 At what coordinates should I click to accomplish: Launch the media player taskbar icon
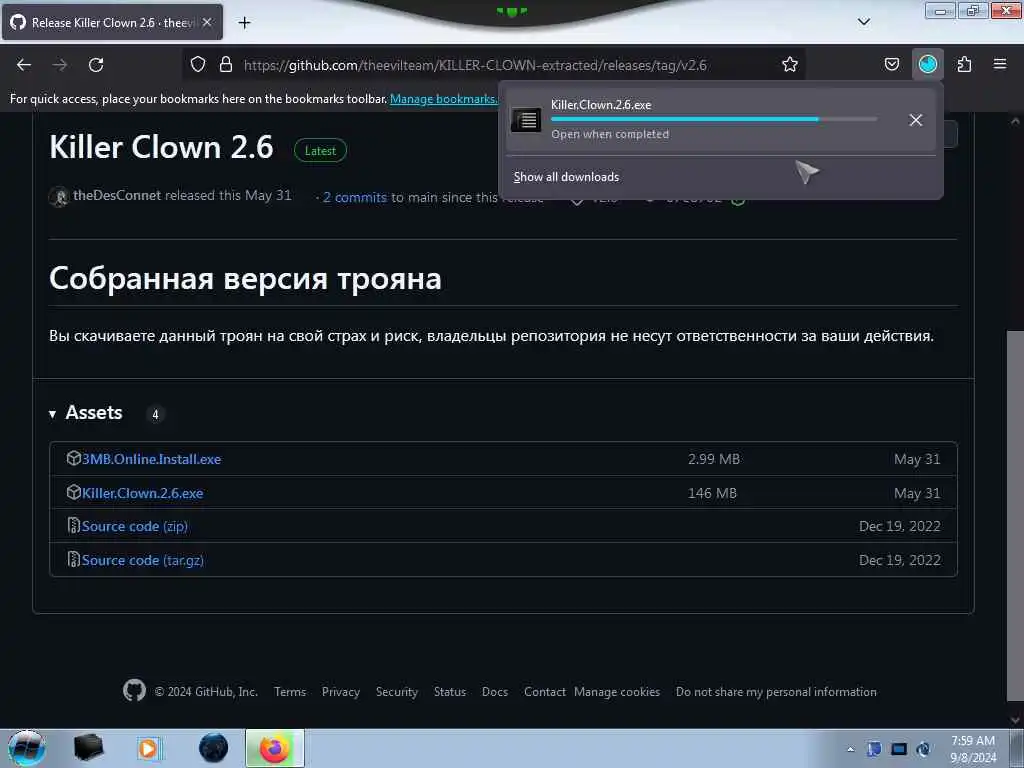tap(148, 748)
